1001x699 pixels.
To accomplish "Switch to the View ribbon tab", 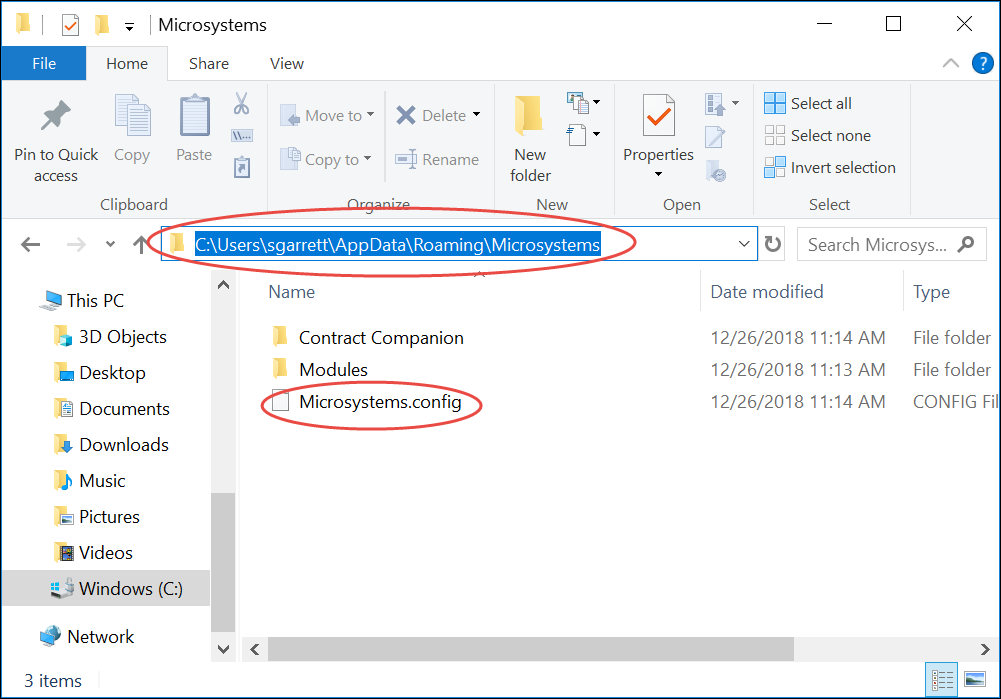I will click(x=286, y=63).
